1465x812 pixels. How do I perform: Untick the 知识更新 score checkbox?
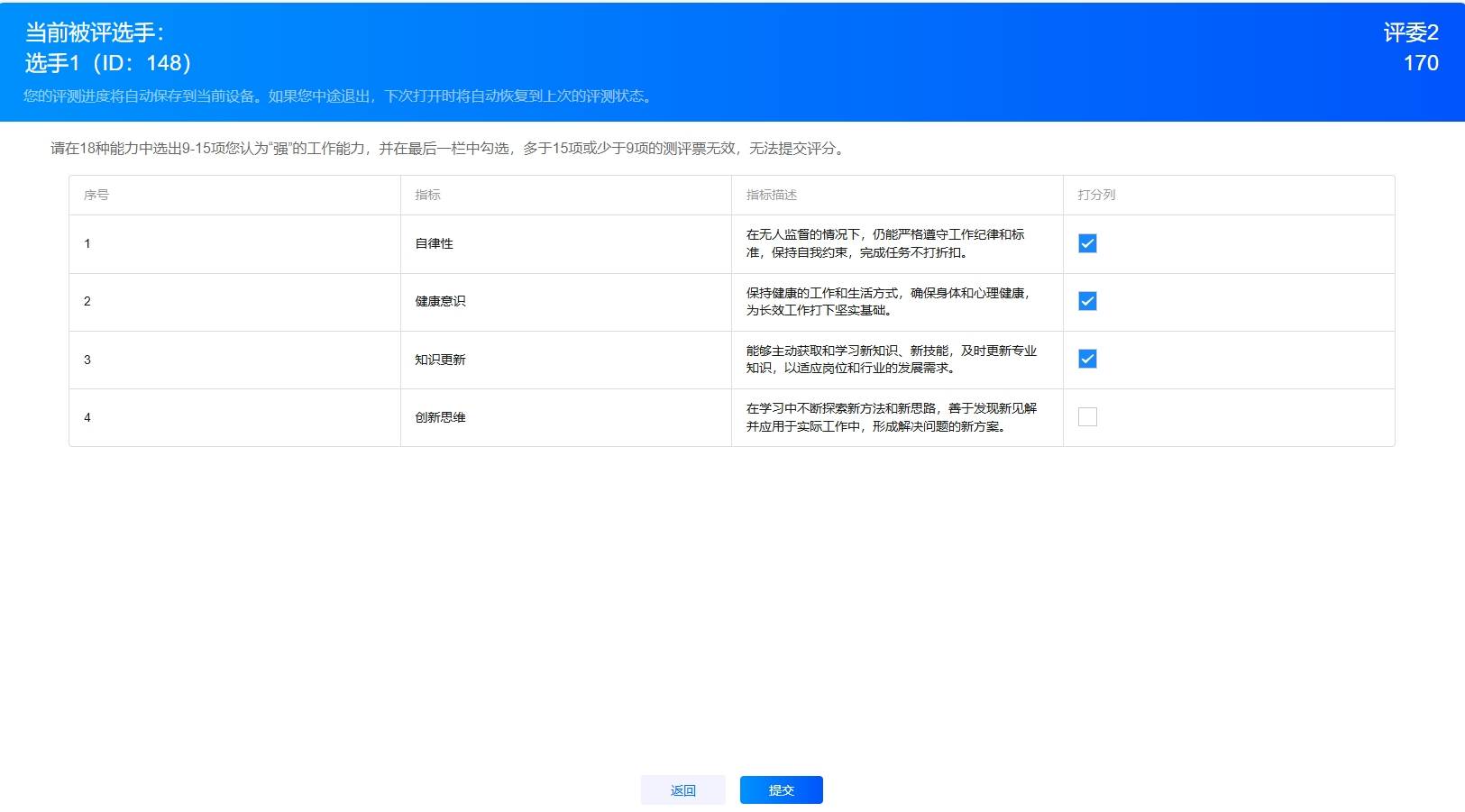[x=1087, y=360]
